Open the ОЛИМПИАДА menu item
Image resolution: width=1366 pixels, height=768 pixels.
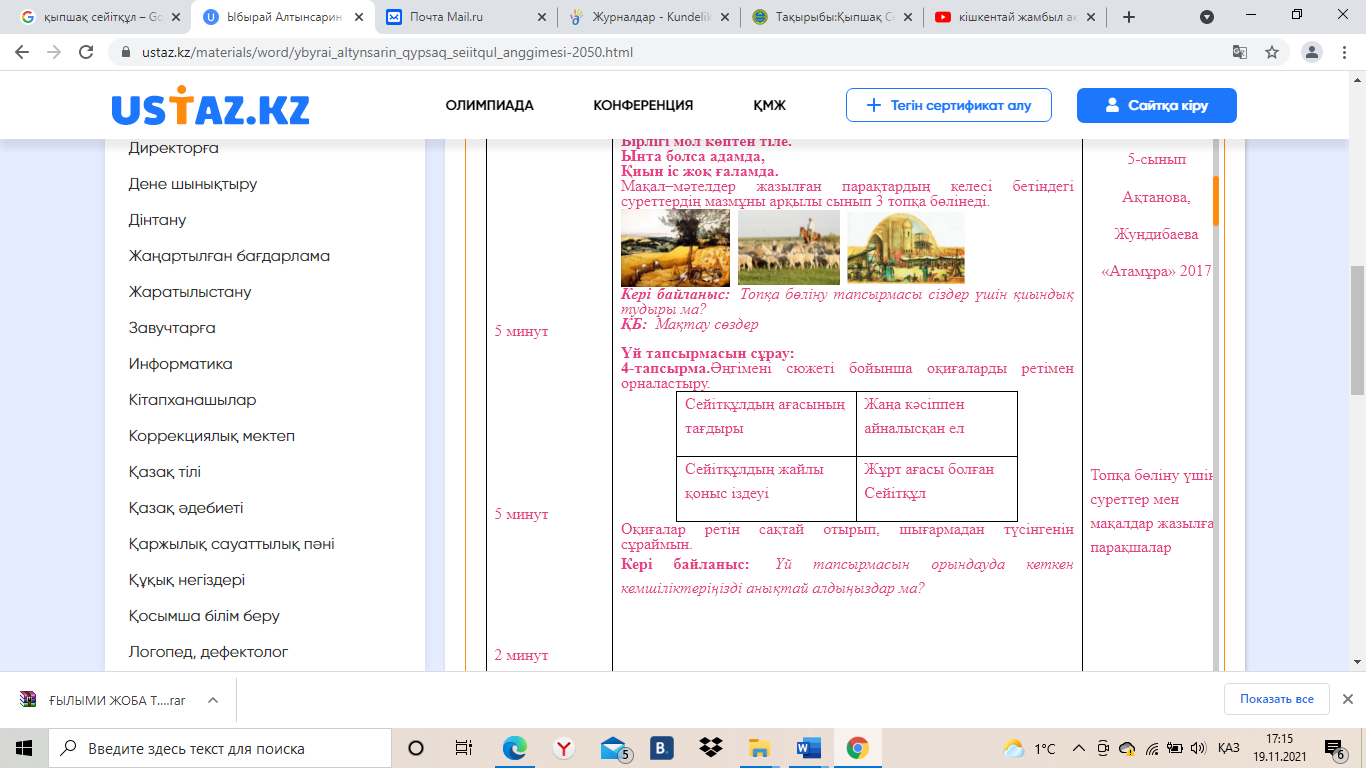click(490, 105)
